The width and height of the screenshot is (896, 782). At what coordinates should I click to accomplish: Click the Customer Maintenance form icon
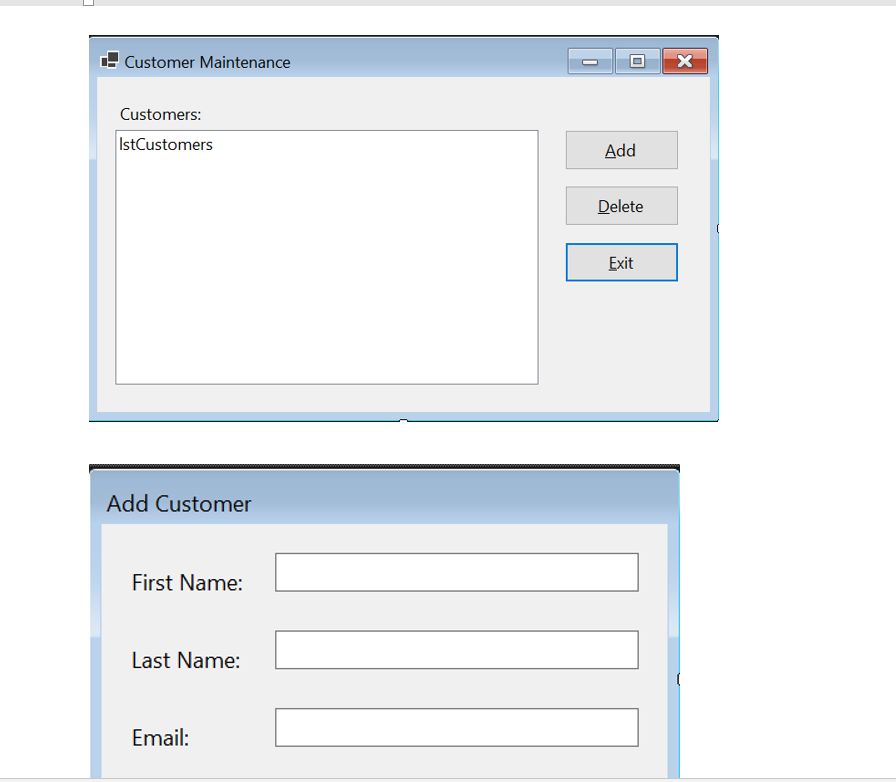pyautogui.click(x=110, y=60)
